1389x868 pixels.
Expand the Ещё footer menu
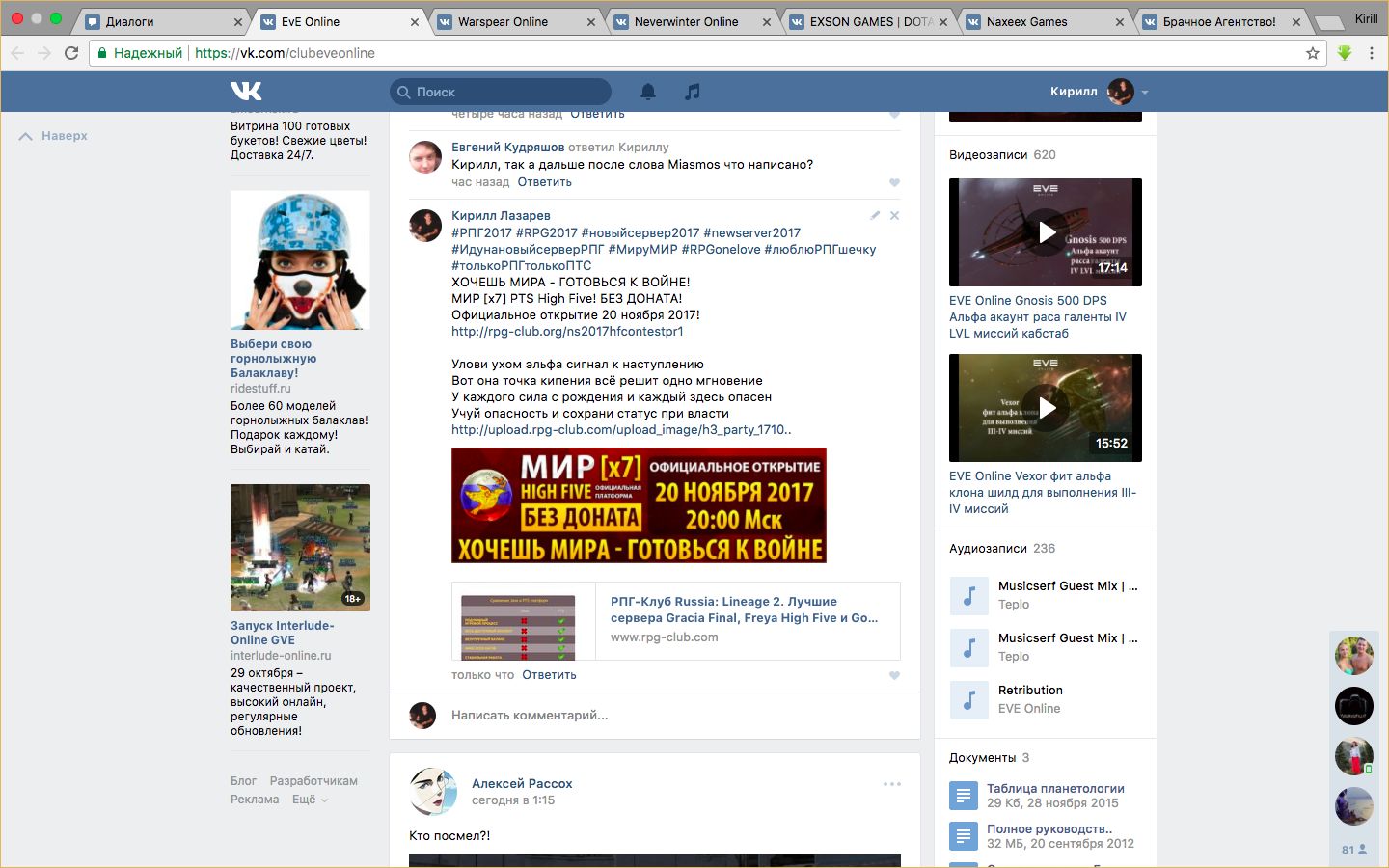coord(310,800)
